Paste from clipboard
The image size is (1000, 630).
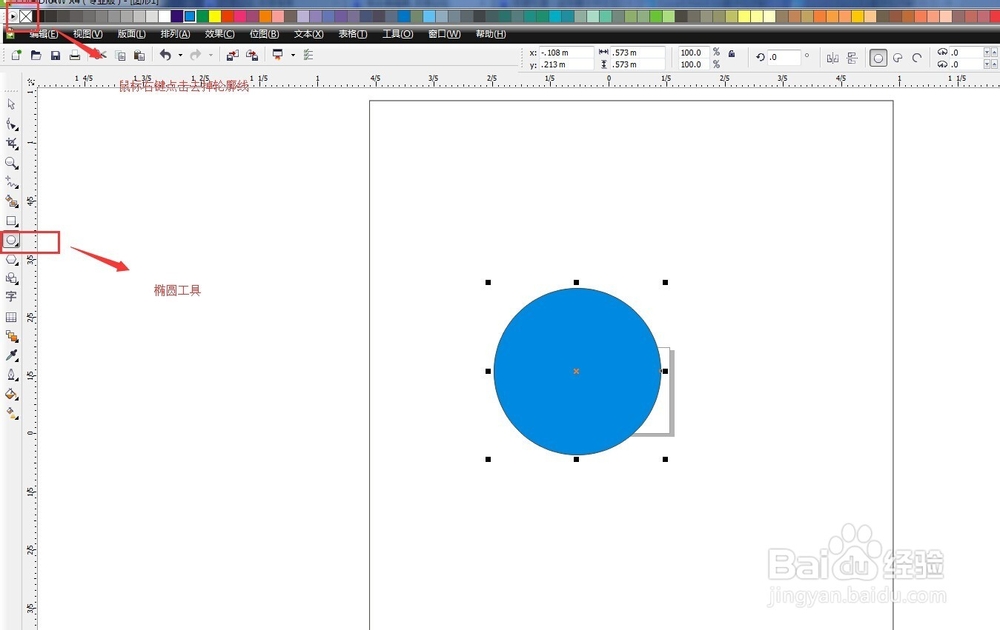pyautogui.click(x=139, y=55)
